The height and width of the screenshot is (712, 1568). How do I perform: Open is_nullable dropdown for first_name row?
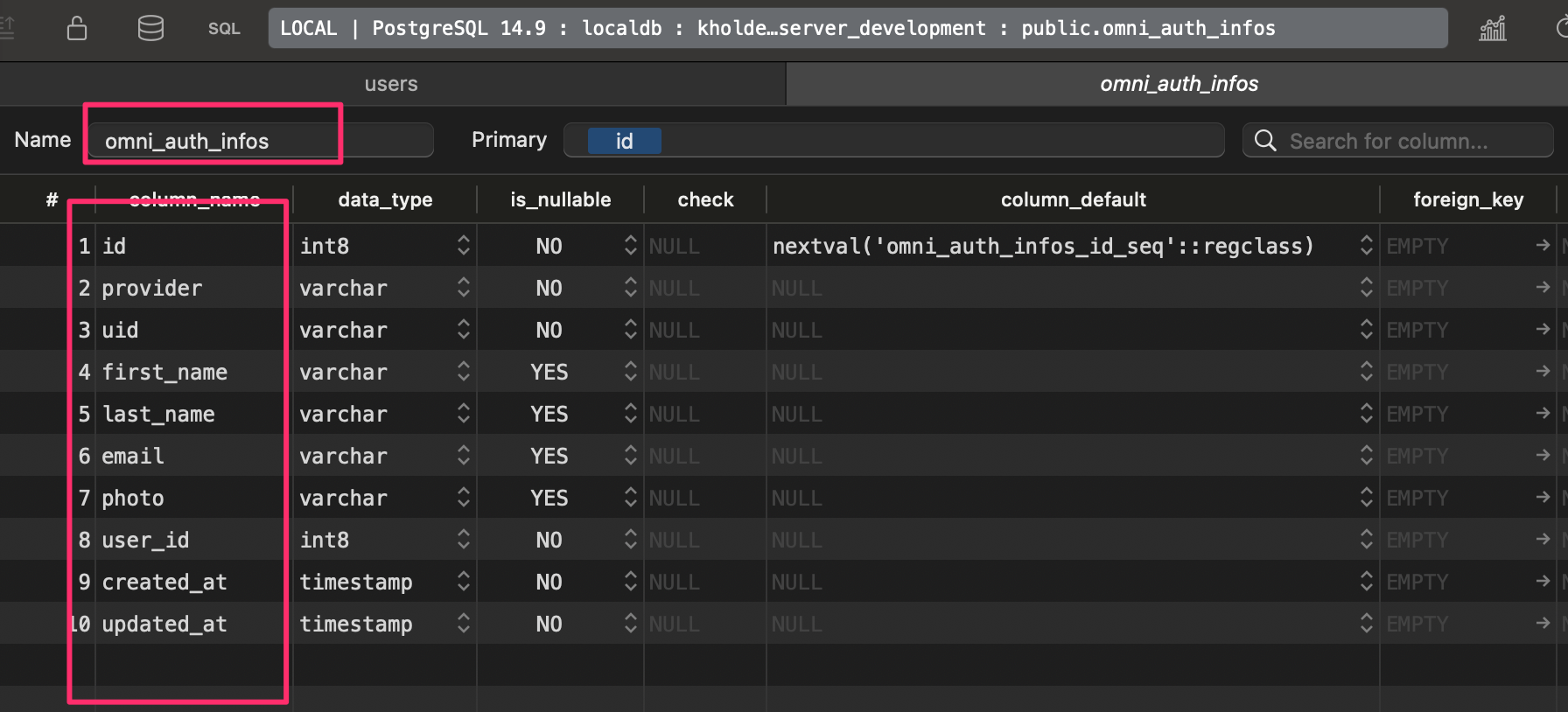click(x=630, y=372)
